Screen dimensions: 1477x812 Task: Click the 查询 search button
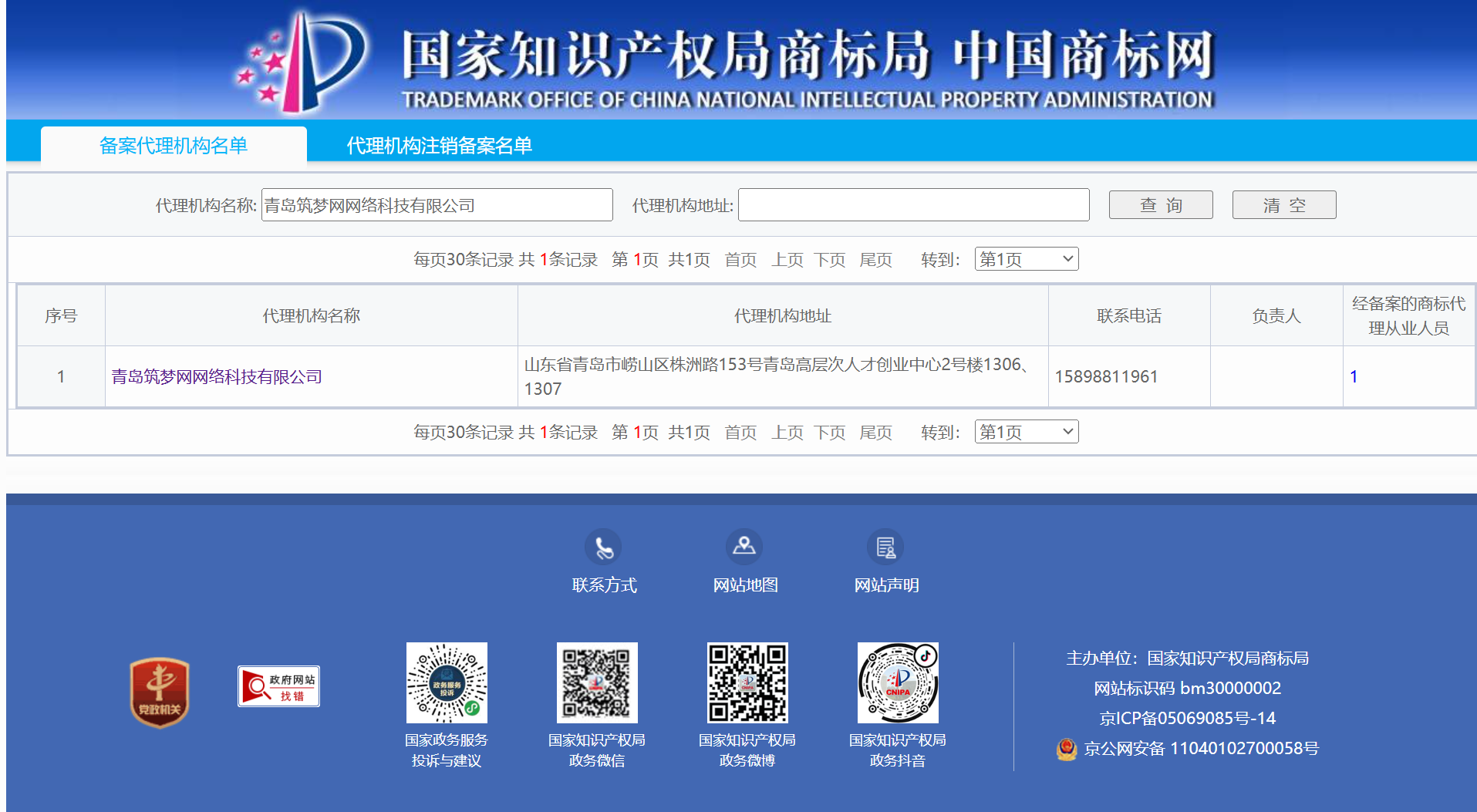click(x=1161, y=205)
